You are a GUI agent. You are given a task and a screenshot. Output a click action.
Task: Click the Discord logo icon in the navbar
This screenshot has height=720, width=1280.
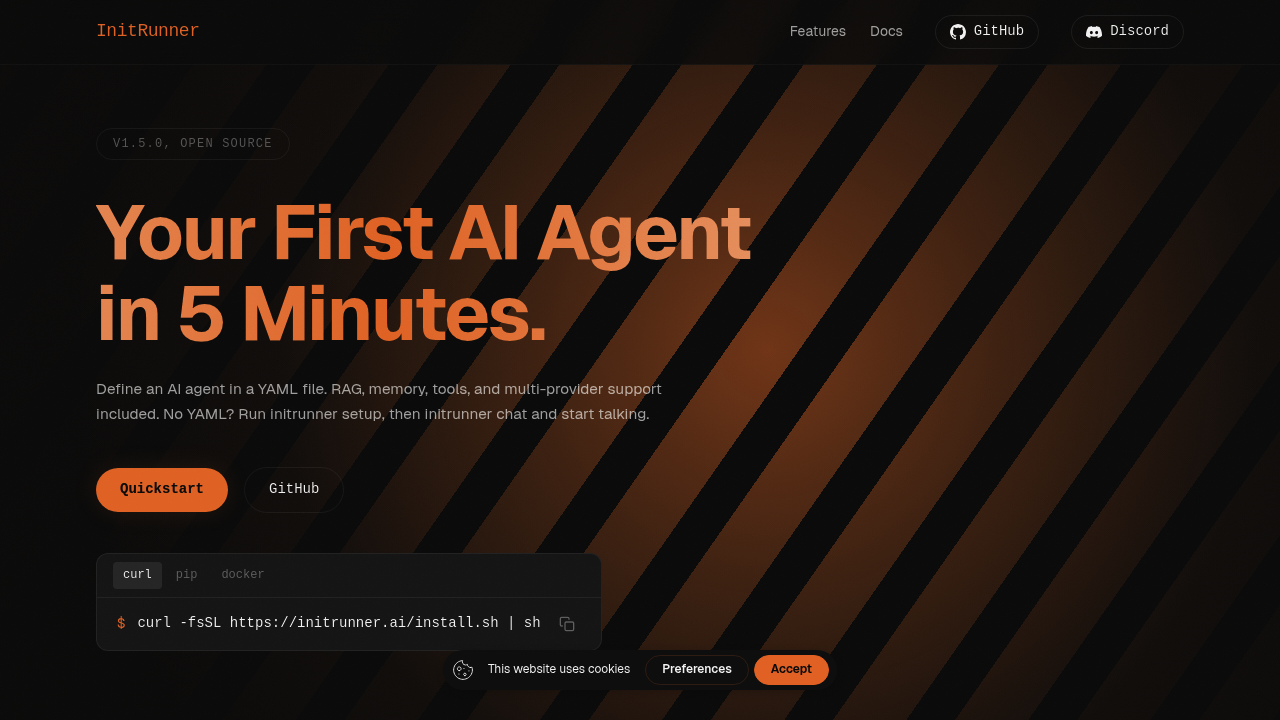point(1094,32)
